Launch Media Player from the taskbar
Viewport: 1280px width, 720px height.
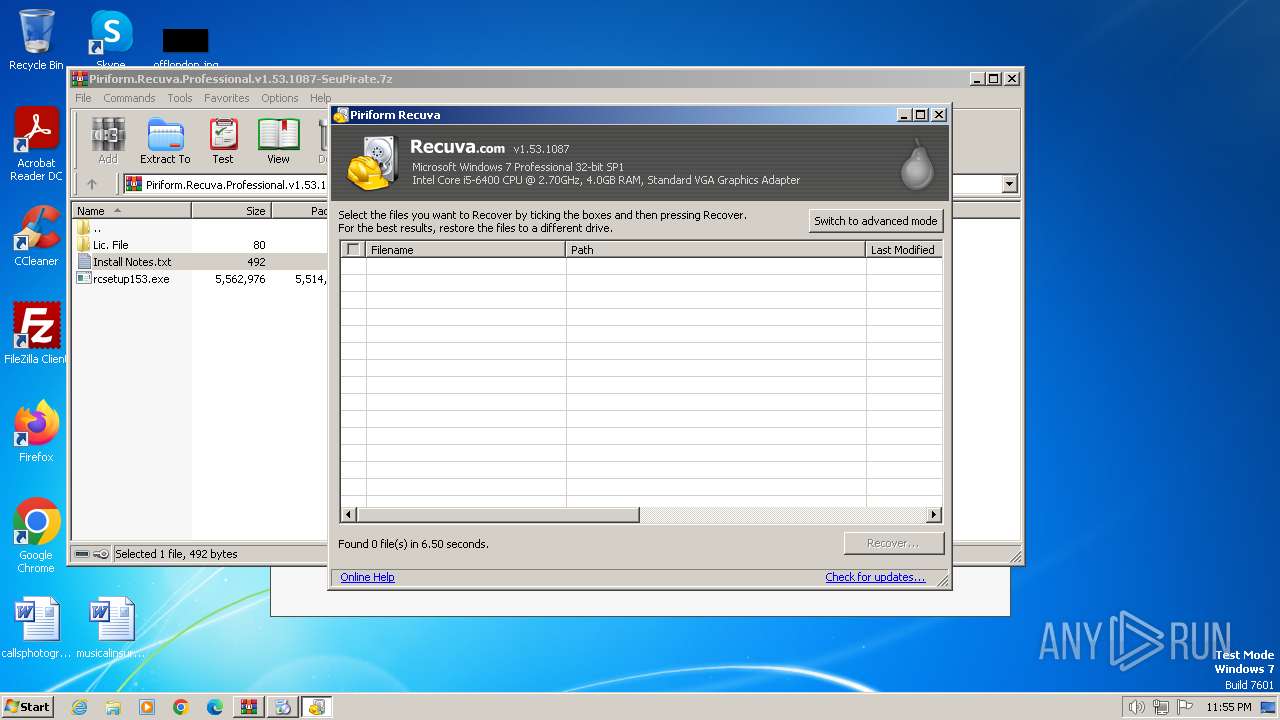(147, 707)
